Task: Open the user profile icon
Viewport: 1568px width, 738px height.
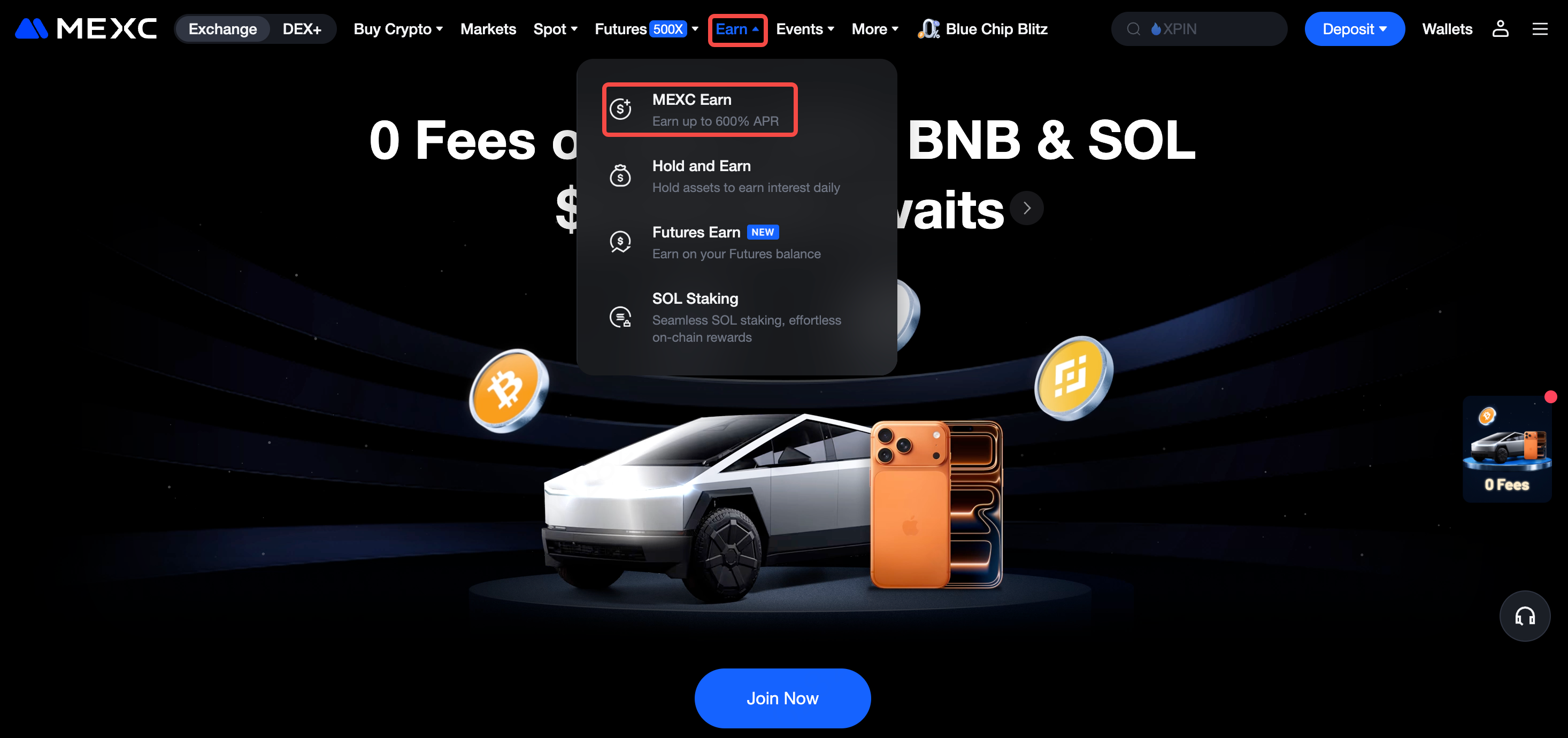Action: point(1500,29)
